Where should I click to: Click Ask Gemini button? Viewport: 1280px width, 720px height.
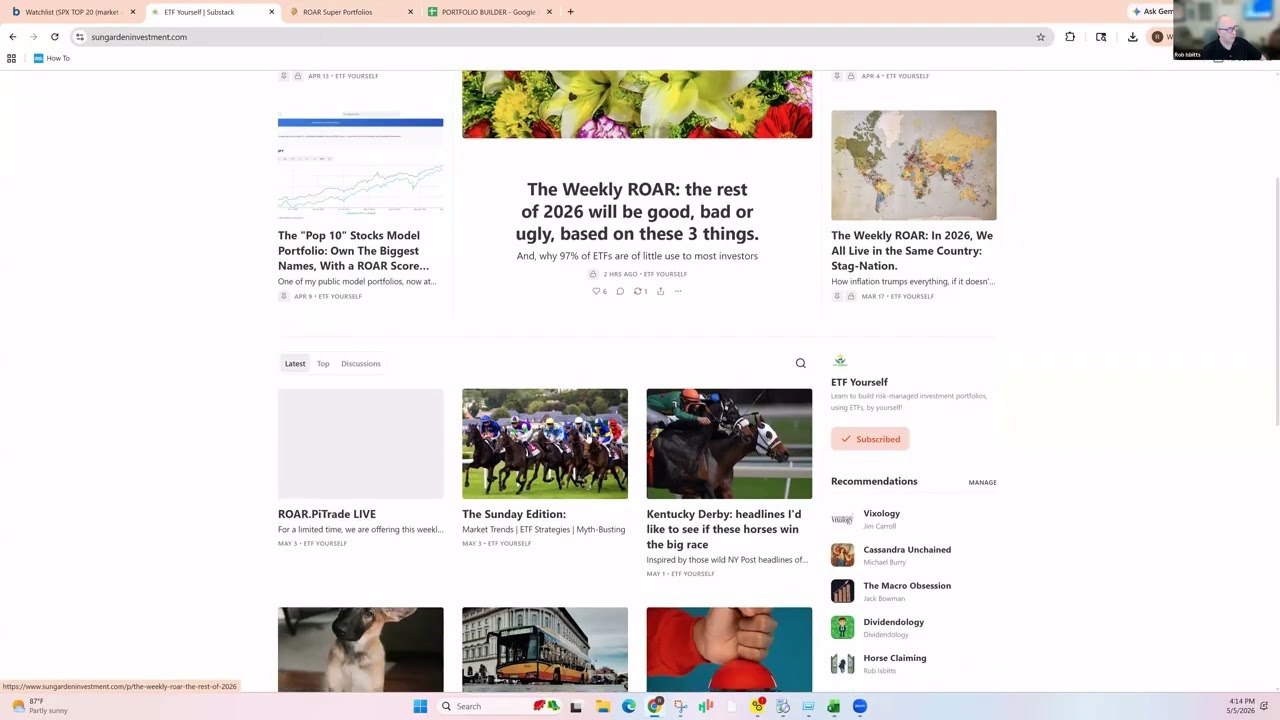pyautogui.click(x=1152, y=12)
